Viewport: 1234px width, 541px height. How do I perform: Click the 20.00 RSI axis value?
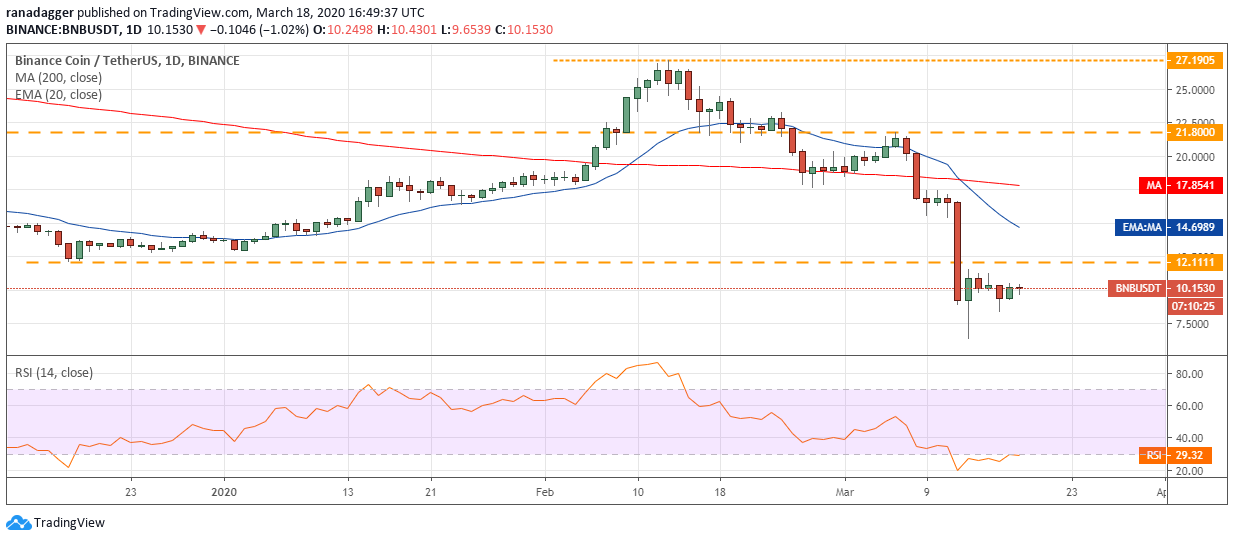tap(1189, 471)
